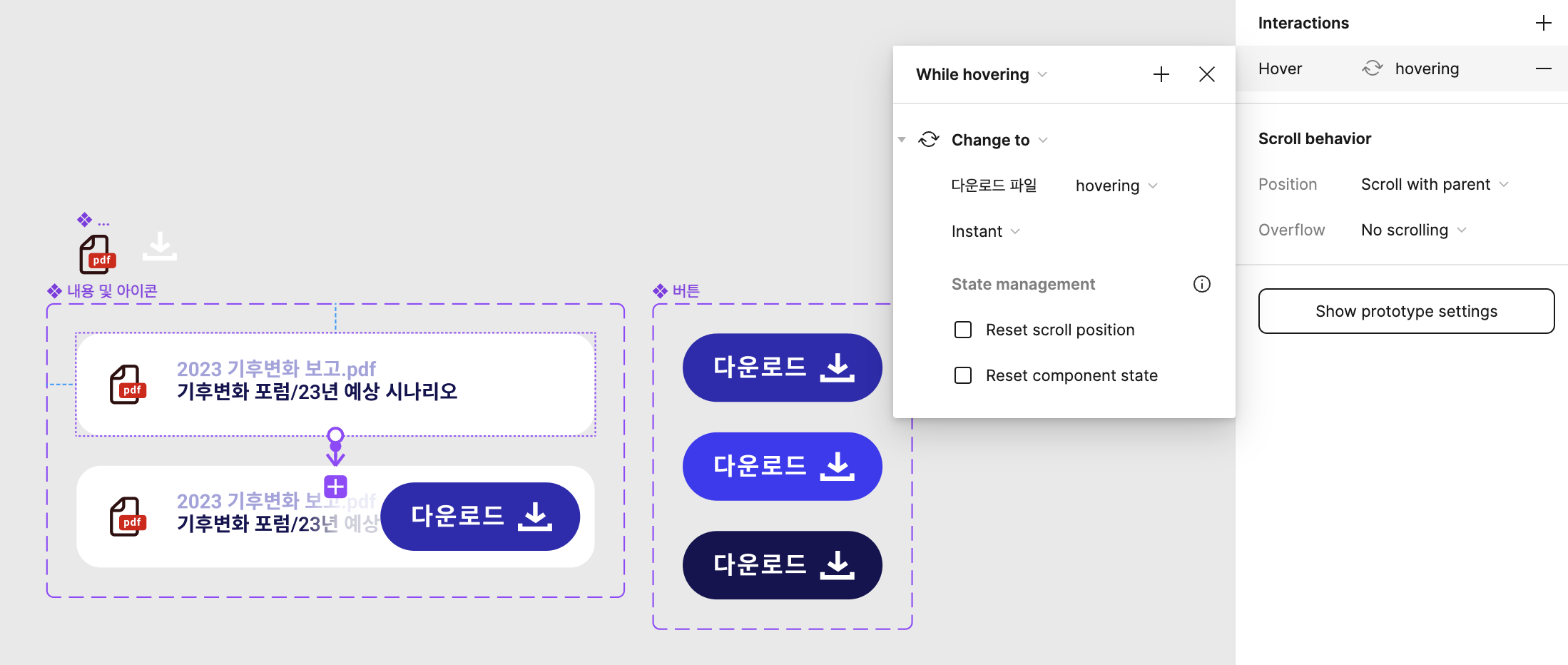Viewport: 1568px width, 665px height.
Task: Click pdf icon in second file card
Action: pyautogui.click(x=128, y=517)
